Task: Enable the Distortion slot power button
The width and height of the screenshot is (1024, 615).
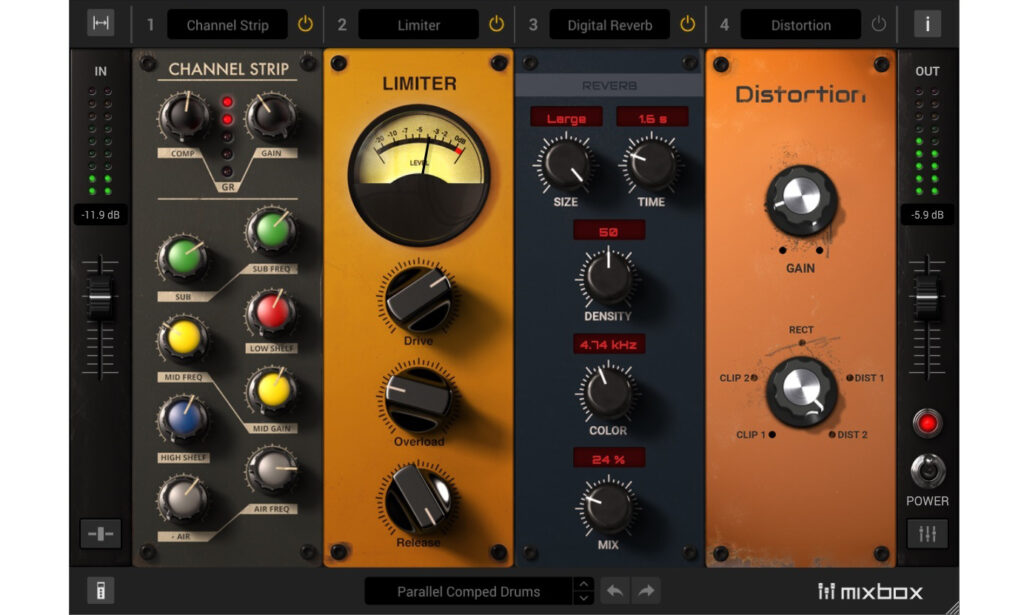Action: coord(878,24)
